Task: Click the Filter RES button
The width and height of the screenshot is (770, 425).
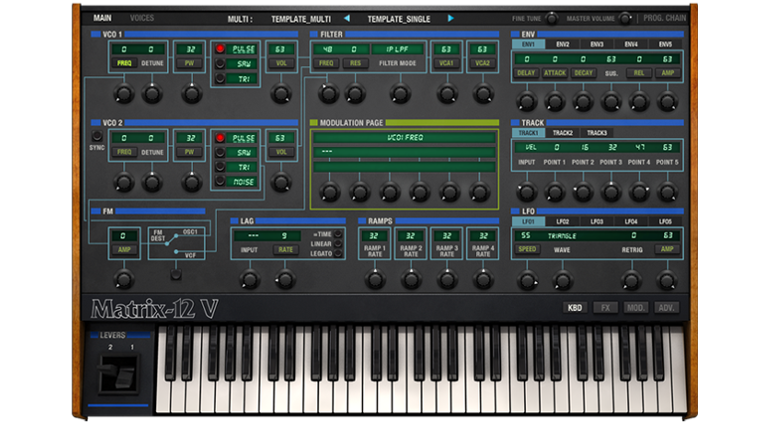Action: 356,63
